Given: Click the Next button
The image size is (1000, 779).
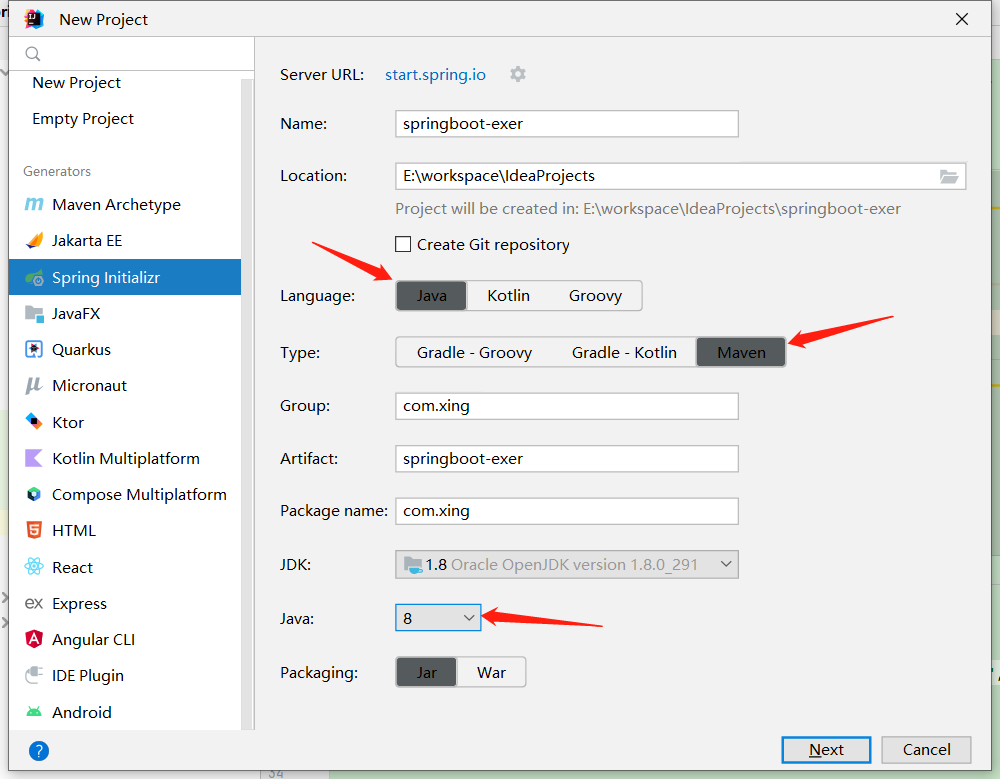Looking at the screenshot, I should [826, 750].
